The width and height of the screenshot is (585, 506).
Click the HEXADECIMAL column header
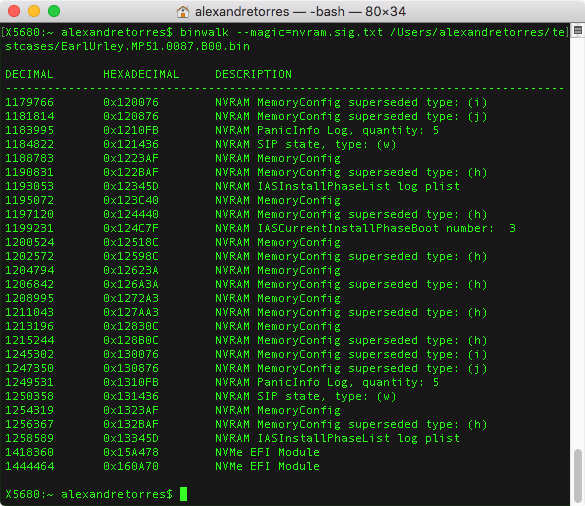pyautogui.click(x=141, y=74)
